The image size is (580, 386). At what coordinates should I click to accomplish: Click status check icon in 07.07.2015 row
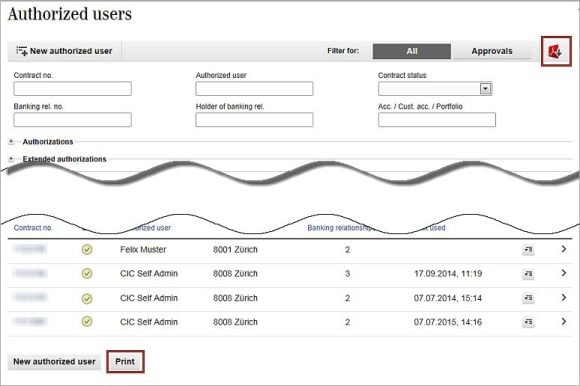(87, 322)
